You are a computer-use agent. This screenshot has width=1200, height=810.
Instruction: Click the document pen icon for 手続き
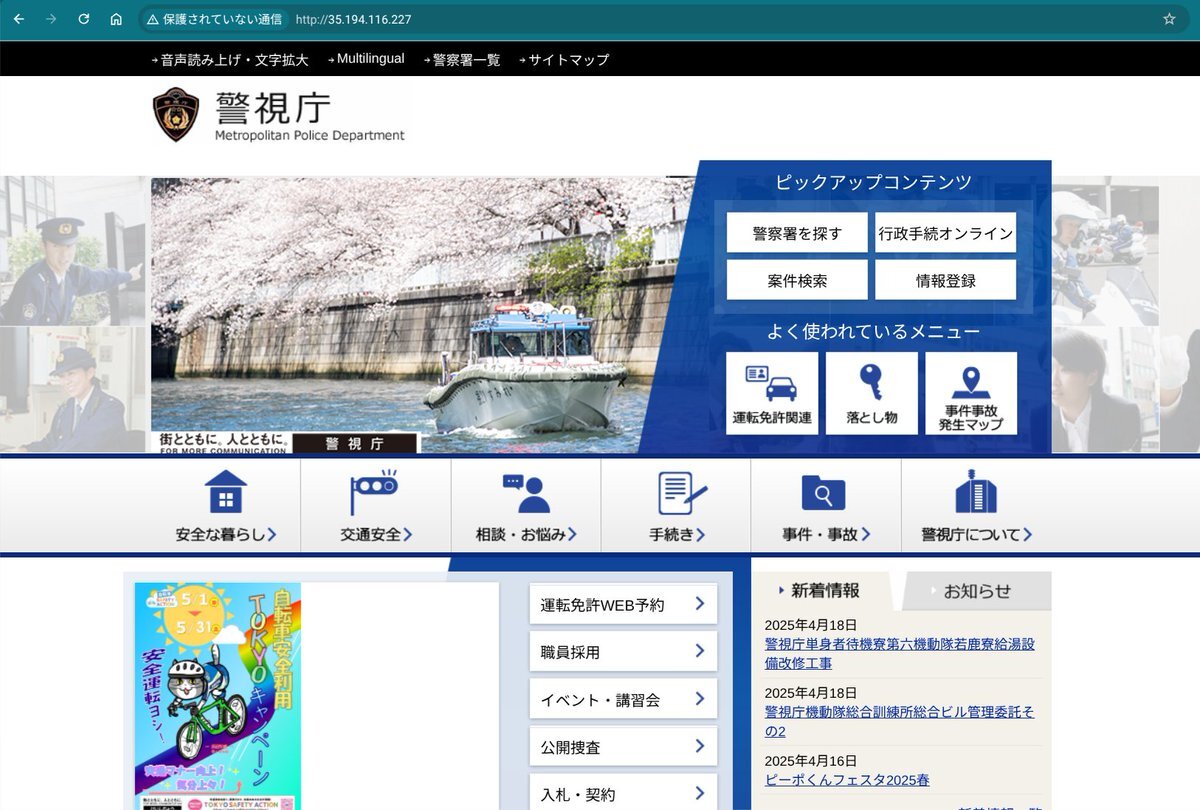click(x=682, y=493)
